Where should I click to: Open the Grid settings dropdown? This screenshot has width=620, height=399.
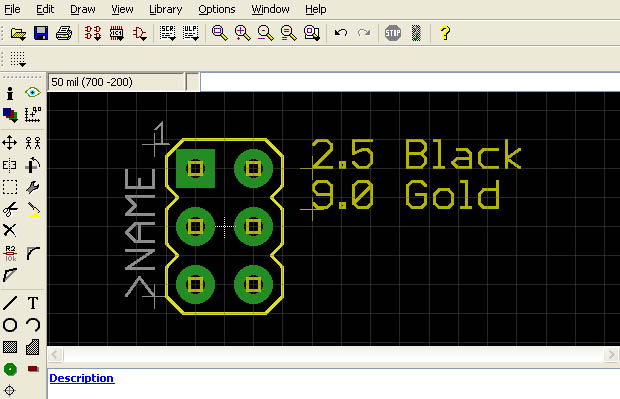pos(18,59)
